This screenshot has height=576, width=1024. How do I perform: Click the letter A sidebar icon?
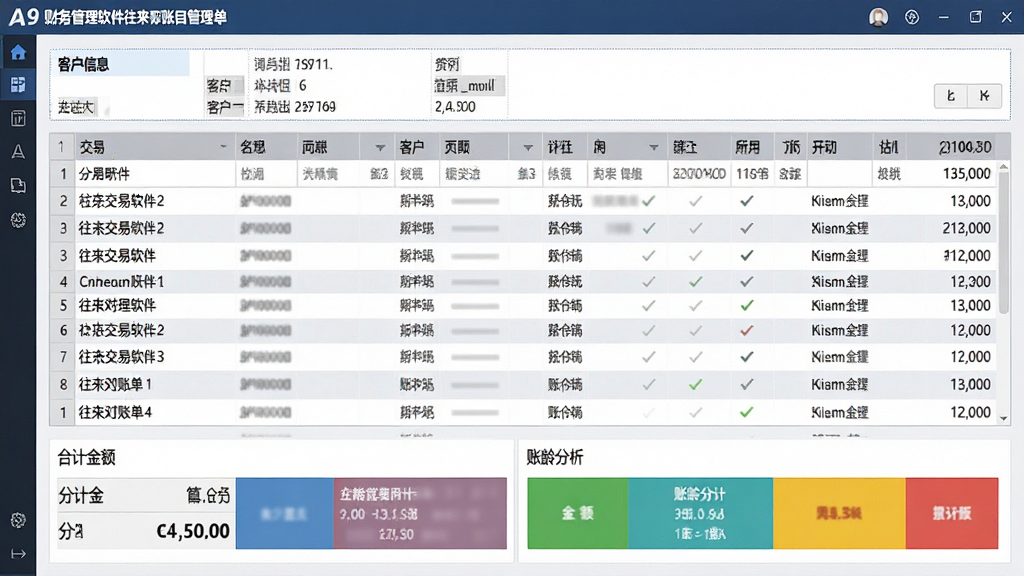(18, 152)
